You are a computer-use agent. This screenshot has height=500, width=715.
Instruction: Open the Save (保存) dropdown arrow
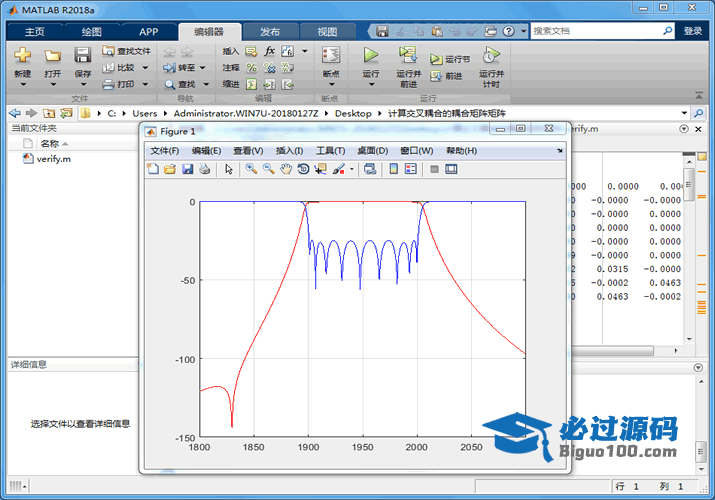pyautogui.click(x=83, y=84)
